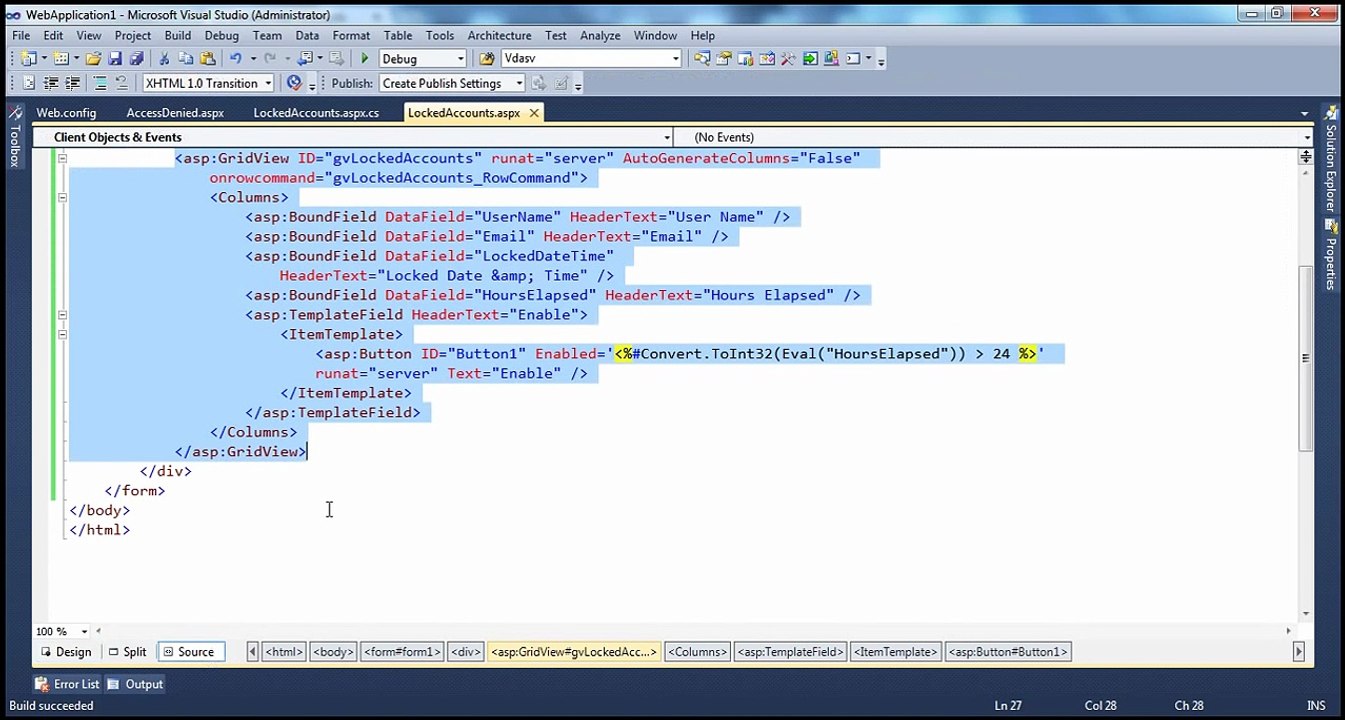Click the Copy toolbar icon

click(x=187, y=59)
